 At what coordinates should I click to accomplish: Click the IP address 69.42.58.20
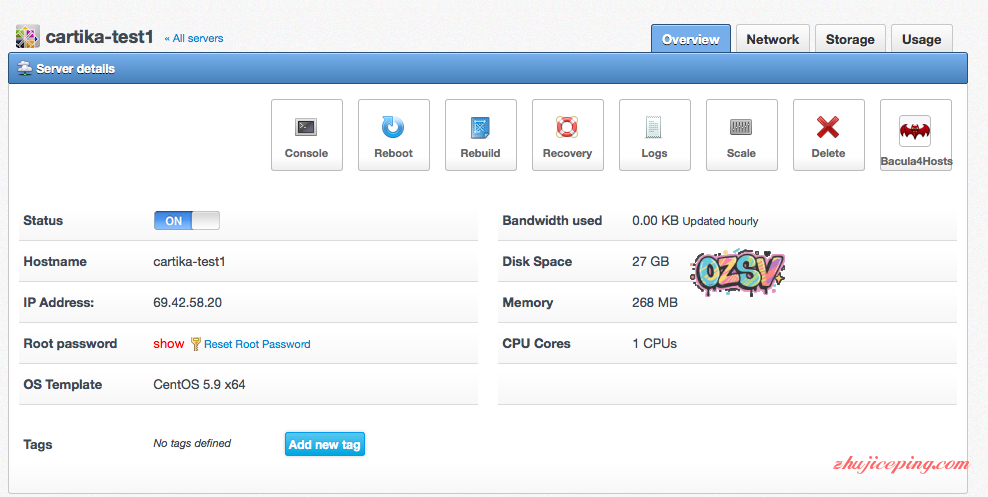tap(188, 303)
